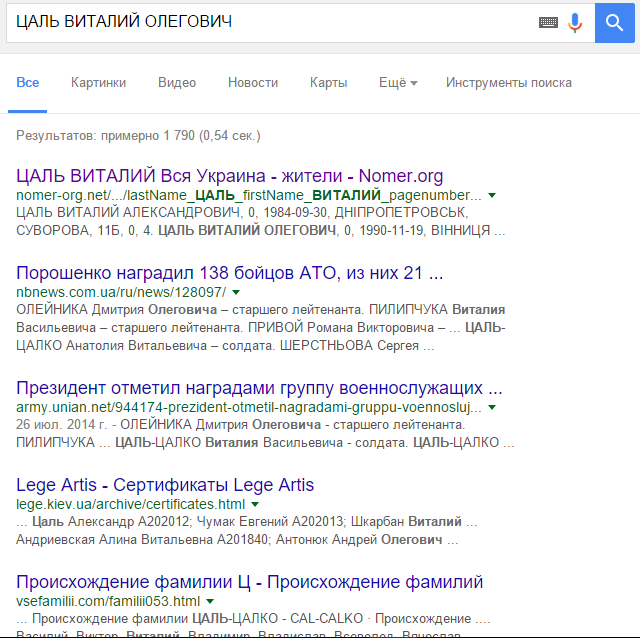The image size is (640, 638).
Task: Click the nomer-org.net green URL text
Action: (x=249, y=196)
